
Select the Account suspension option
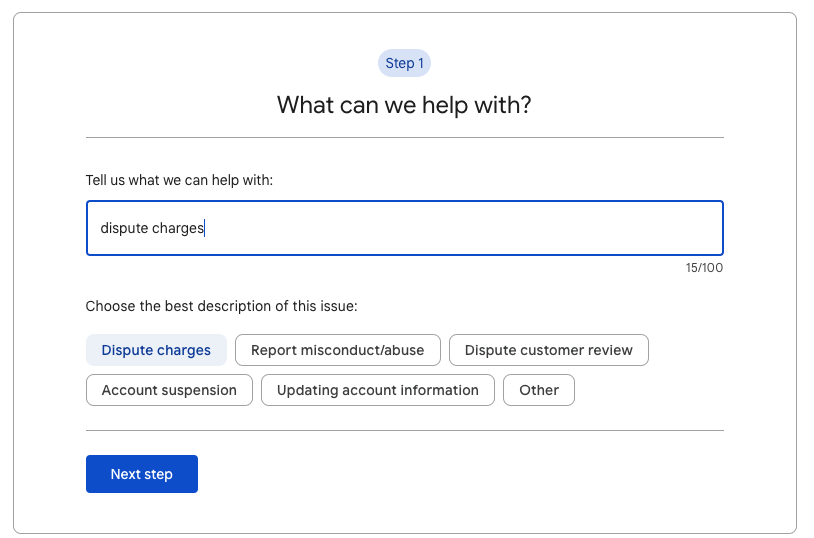[169, 390]
